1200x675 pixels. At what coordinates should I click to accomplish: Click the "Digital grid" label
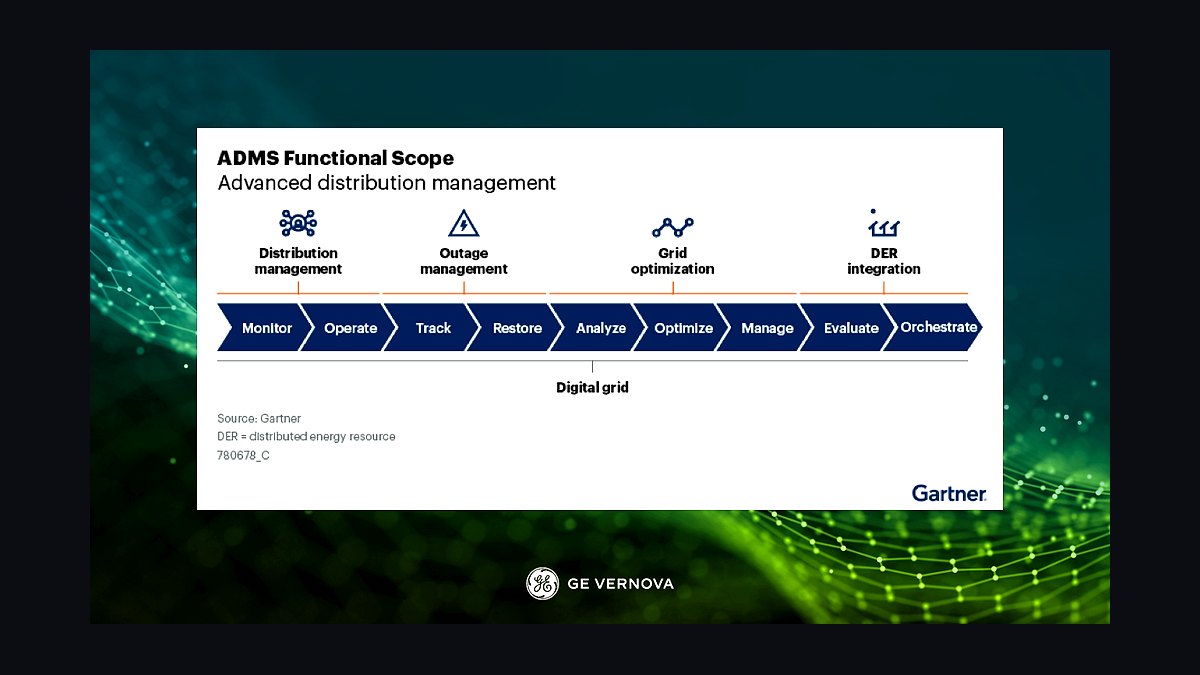click(592, 387)
